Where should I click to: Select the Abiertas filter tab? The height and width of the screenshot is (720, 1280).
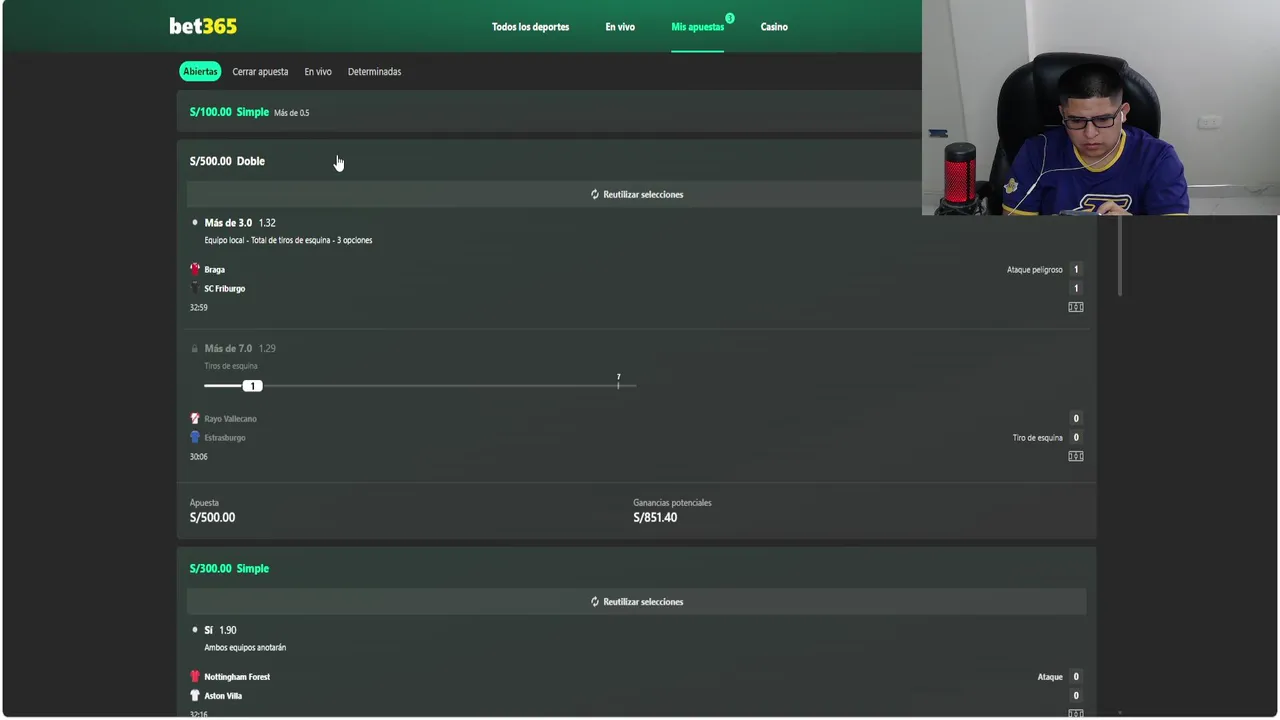click(x=200, y=72)
